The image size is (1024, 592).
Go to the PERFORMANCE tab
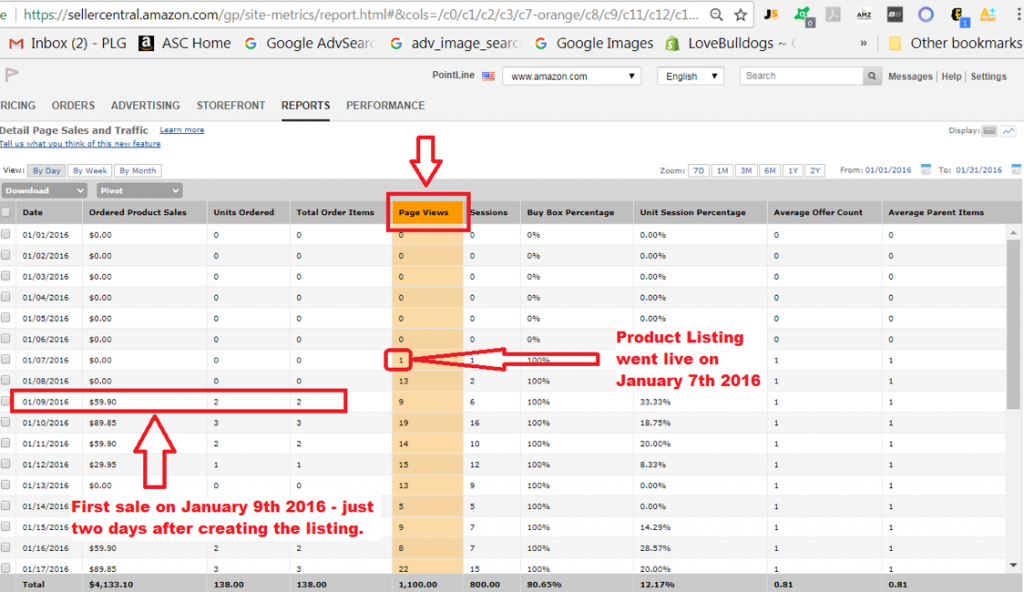pyautogui.click(x=385, y=105)
